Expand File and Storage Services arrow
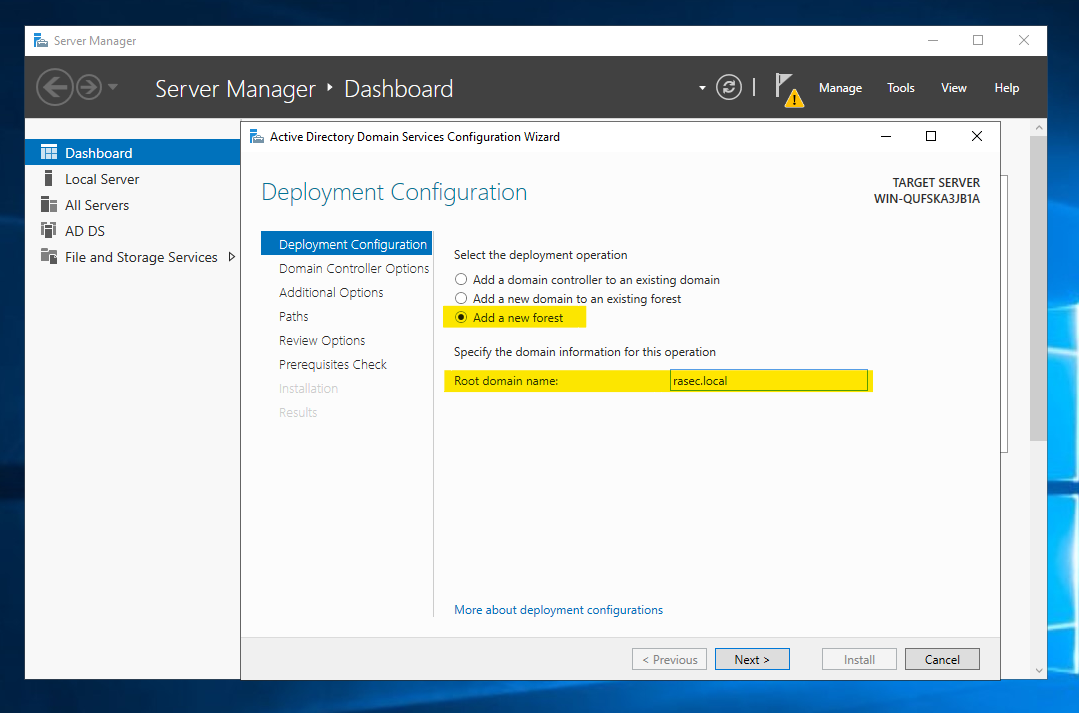Image resolution: width=1079 pixels, height=713 pixels. pos(231,257)
